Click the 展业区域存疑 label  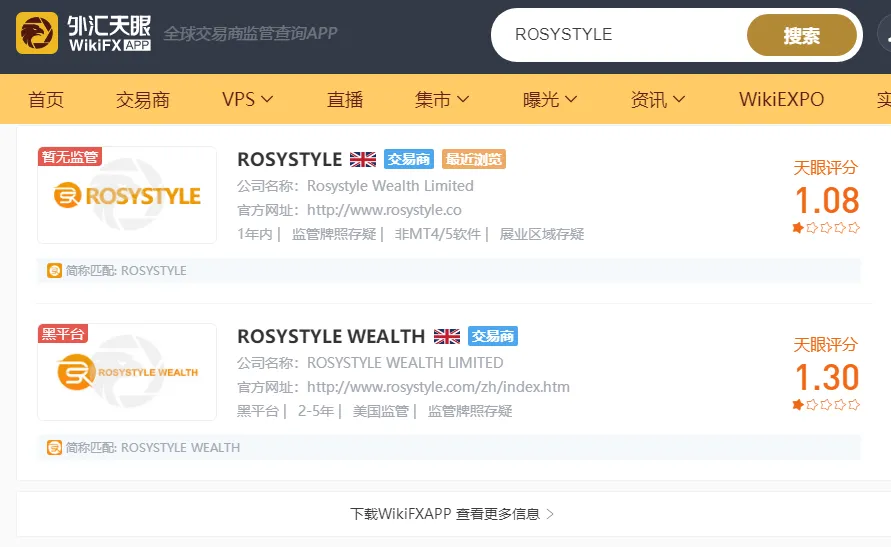click(x=542, y=234)
